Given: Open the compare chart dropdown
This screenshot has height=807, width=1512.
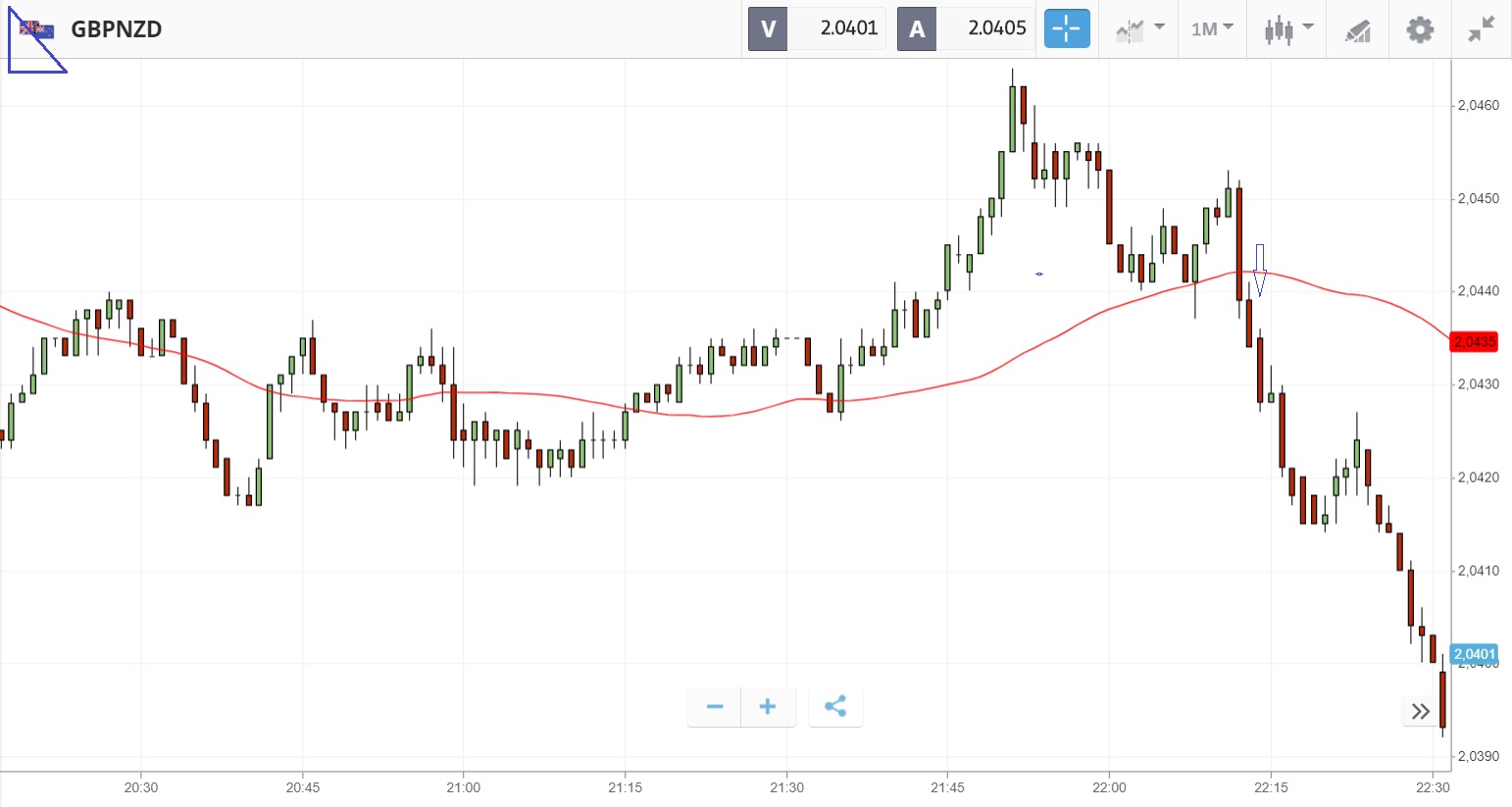Looking at the screenshot, I should (1139, 29).
